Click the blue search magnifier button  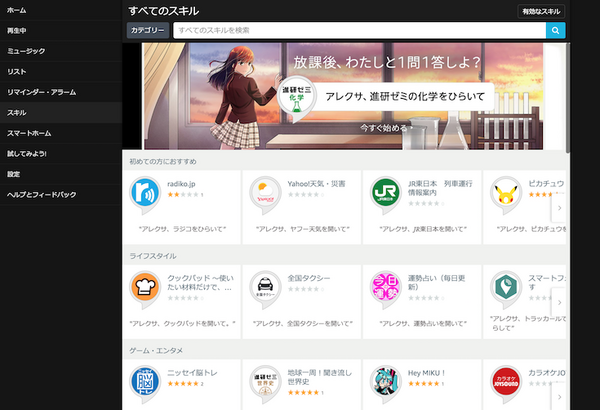point(555,30)
